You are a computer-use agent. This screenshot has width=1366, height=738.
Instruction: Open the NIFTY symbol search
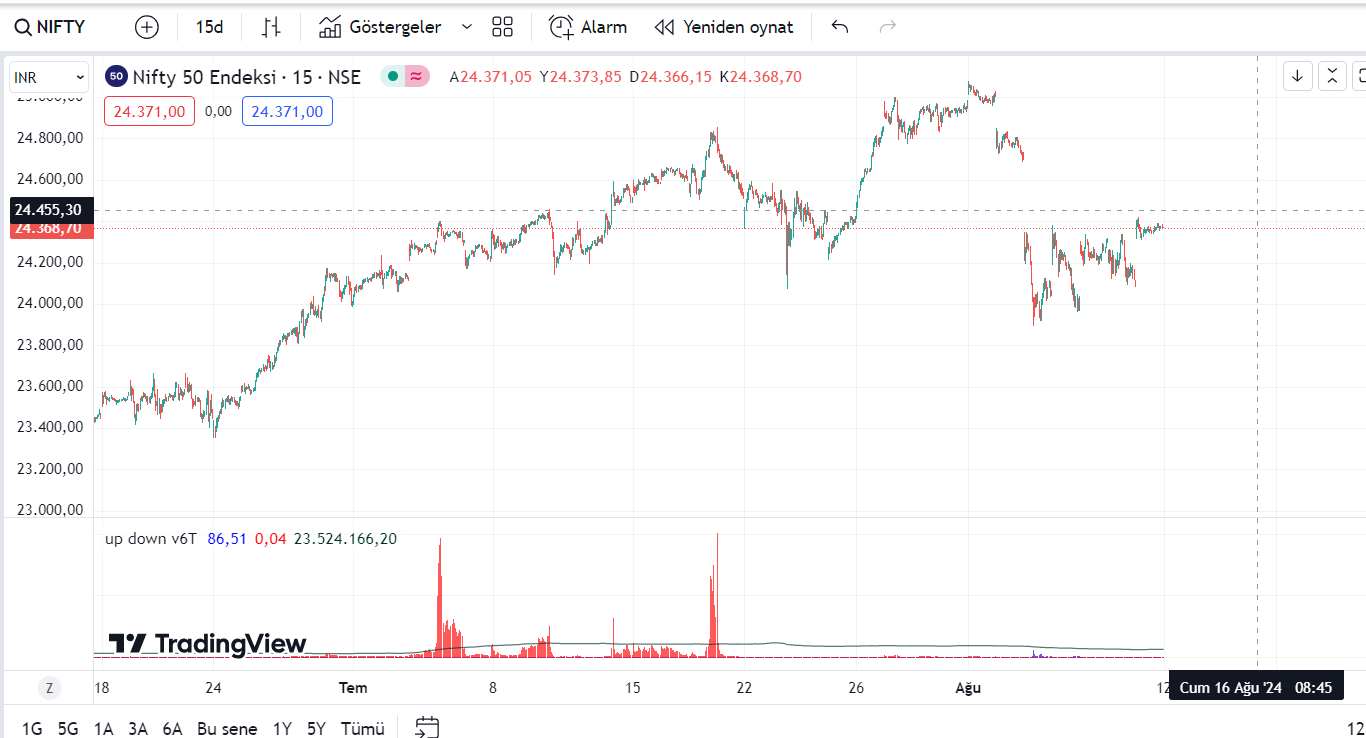click(50, 27)
